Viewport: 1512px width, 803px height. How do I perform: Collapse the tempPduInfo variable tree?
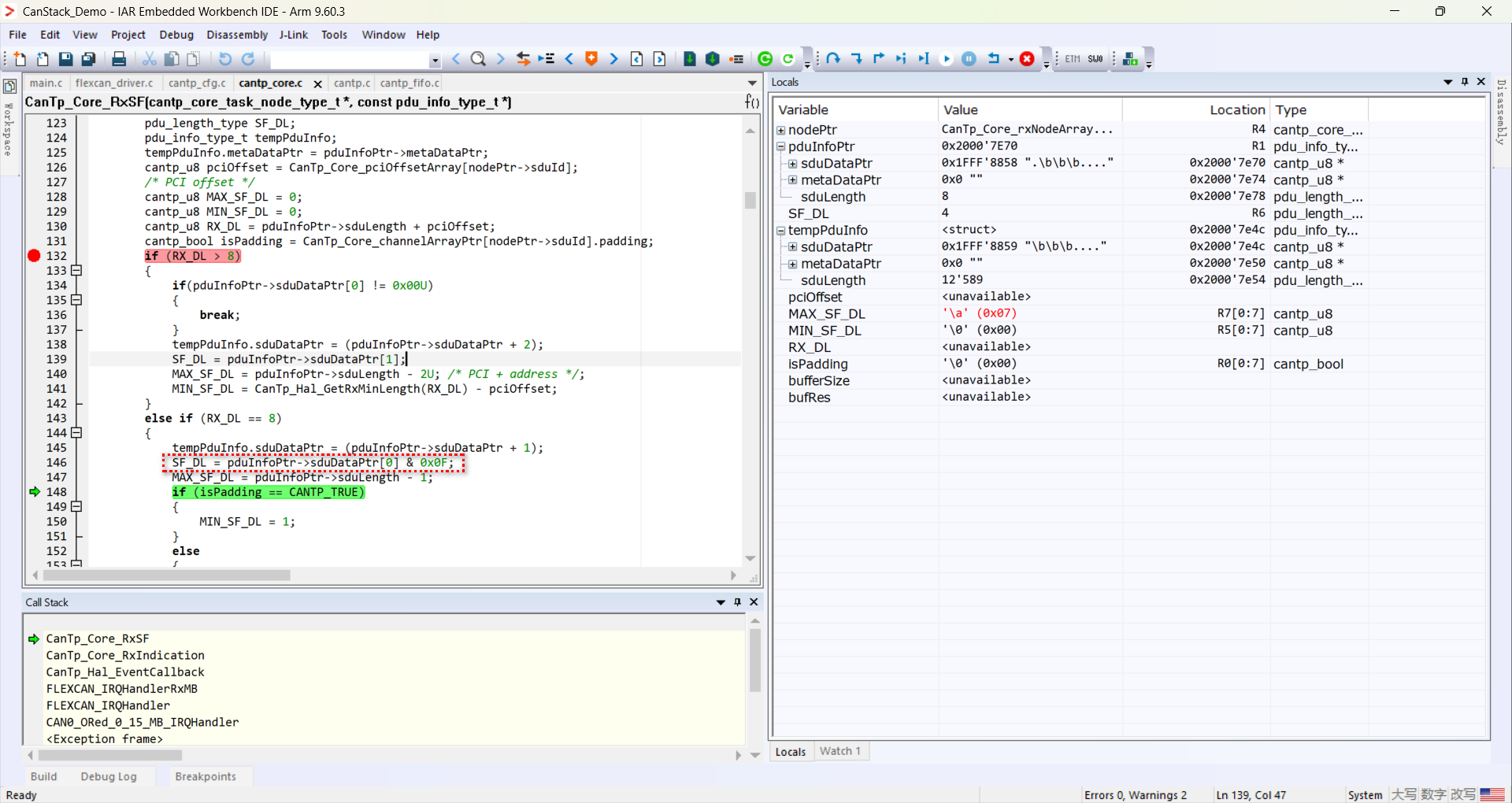click(x=781, y=231)
